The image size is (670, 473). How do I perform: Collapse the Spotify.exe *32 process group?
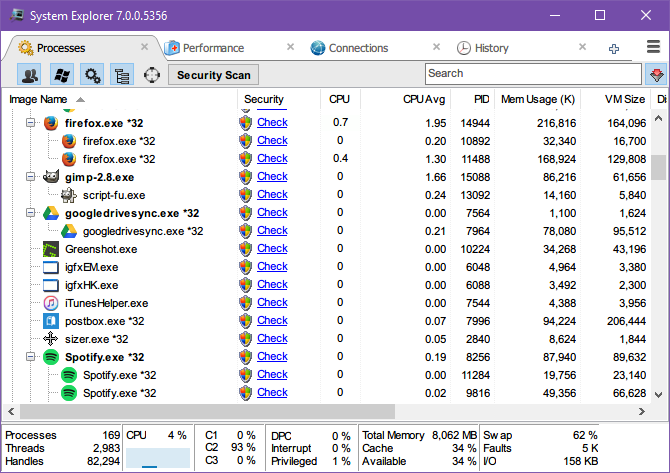pos(31,357)
